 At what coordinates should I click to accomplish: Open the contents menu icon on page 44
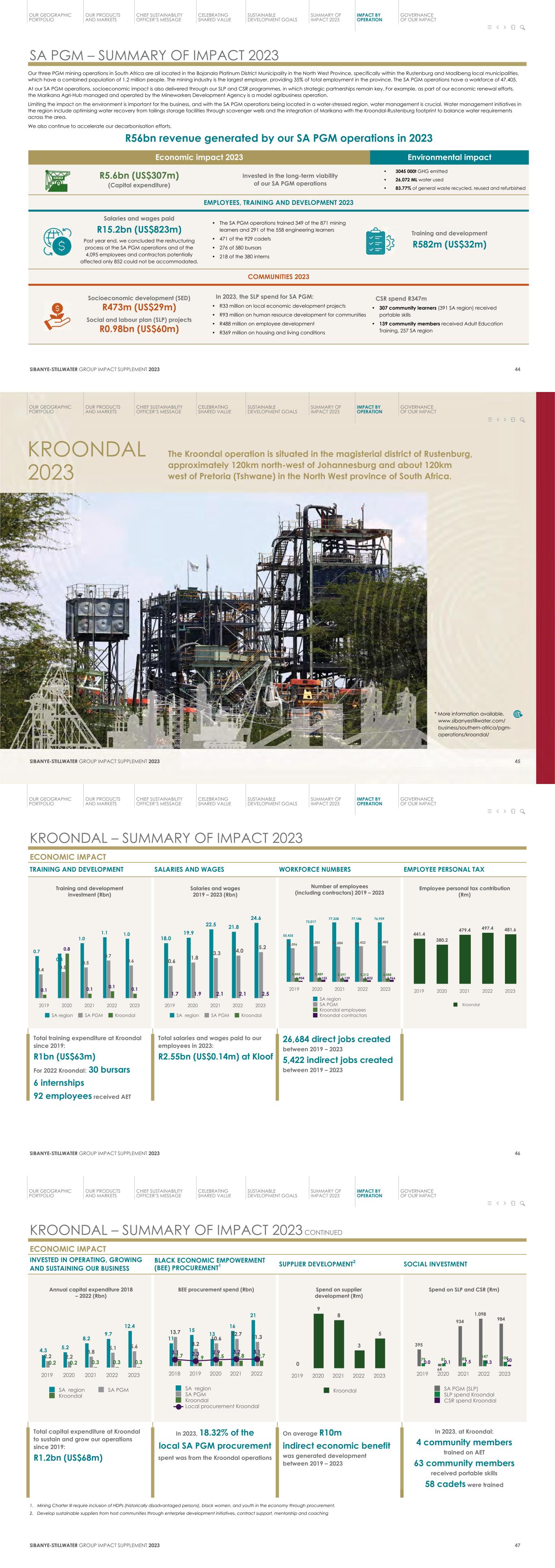pyautogui.click(x=489, y=27)
